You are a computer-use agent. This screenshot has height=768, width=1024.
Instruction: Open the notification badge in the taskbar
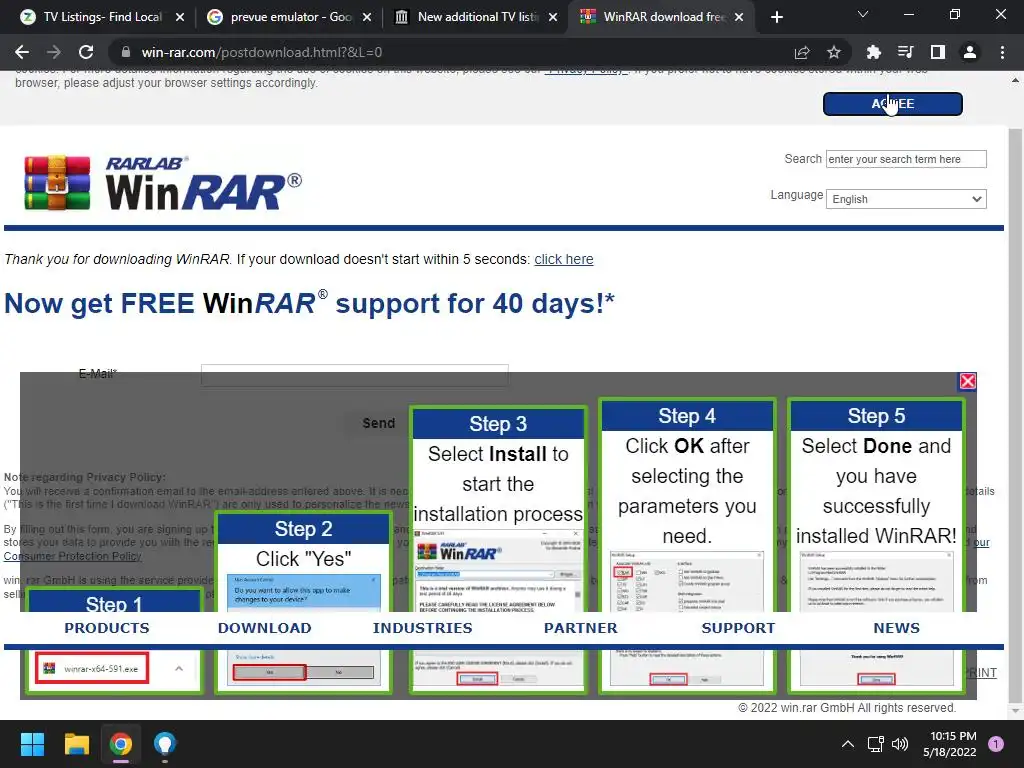tap(996, 744)
